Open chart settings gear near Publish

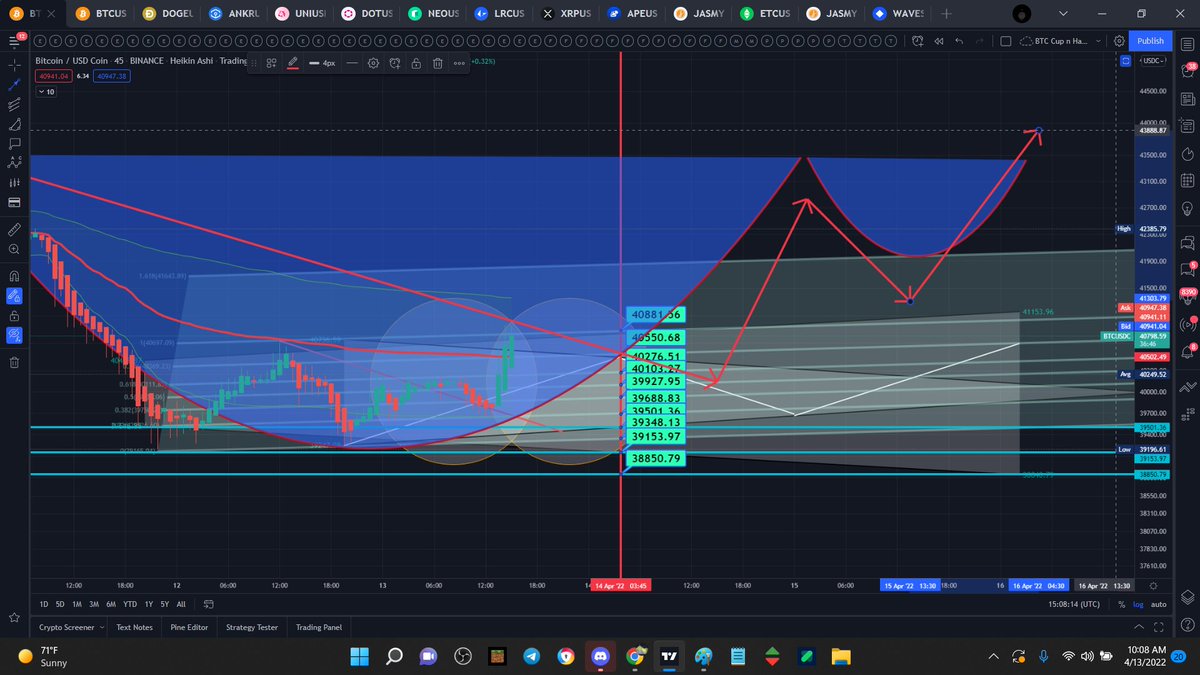pyautogui.click(x=1118, y=41)
